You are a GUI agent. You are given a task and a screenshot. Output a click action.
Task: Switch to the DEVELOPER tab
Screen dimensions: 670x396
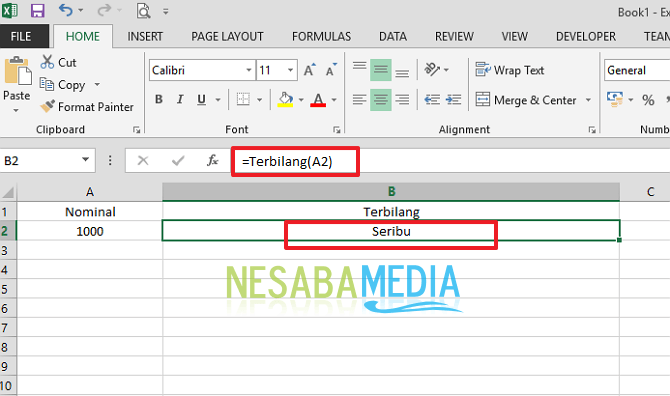[586, 36]
